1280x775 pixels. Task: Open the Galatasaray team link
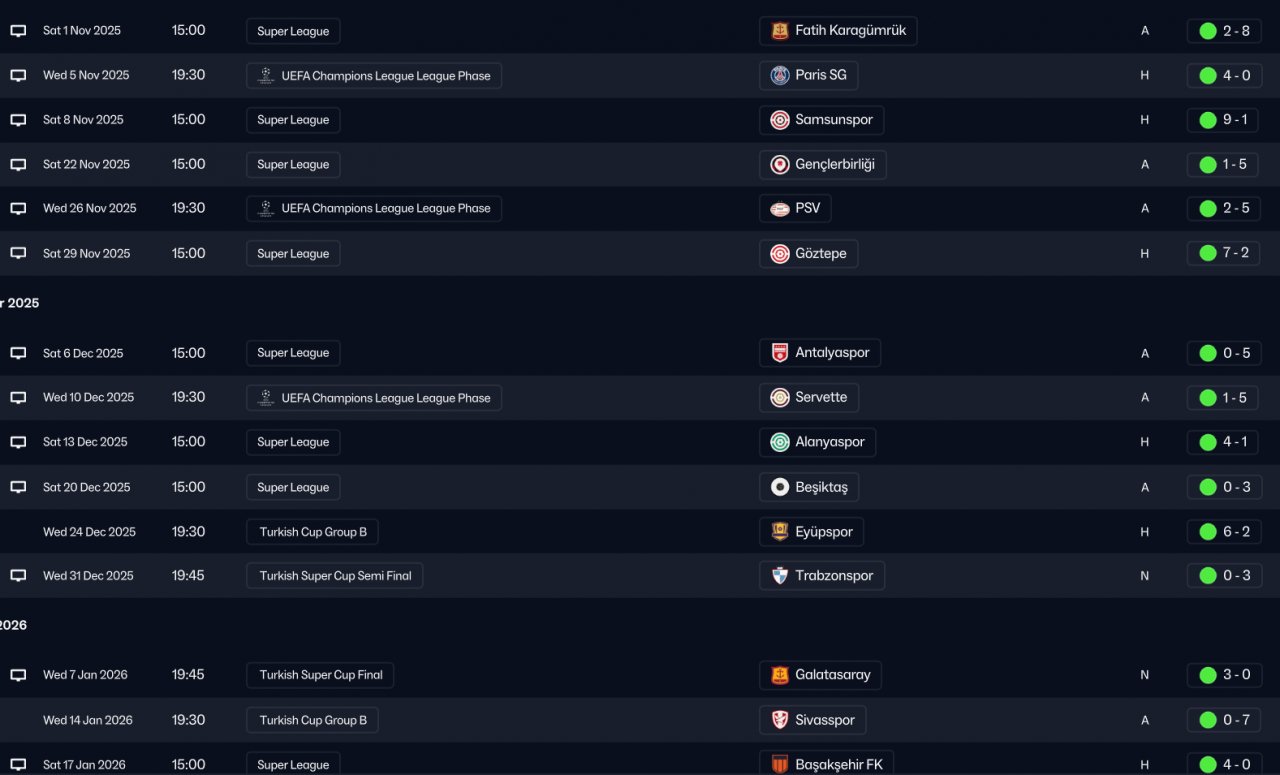click(x=832, y=675)
